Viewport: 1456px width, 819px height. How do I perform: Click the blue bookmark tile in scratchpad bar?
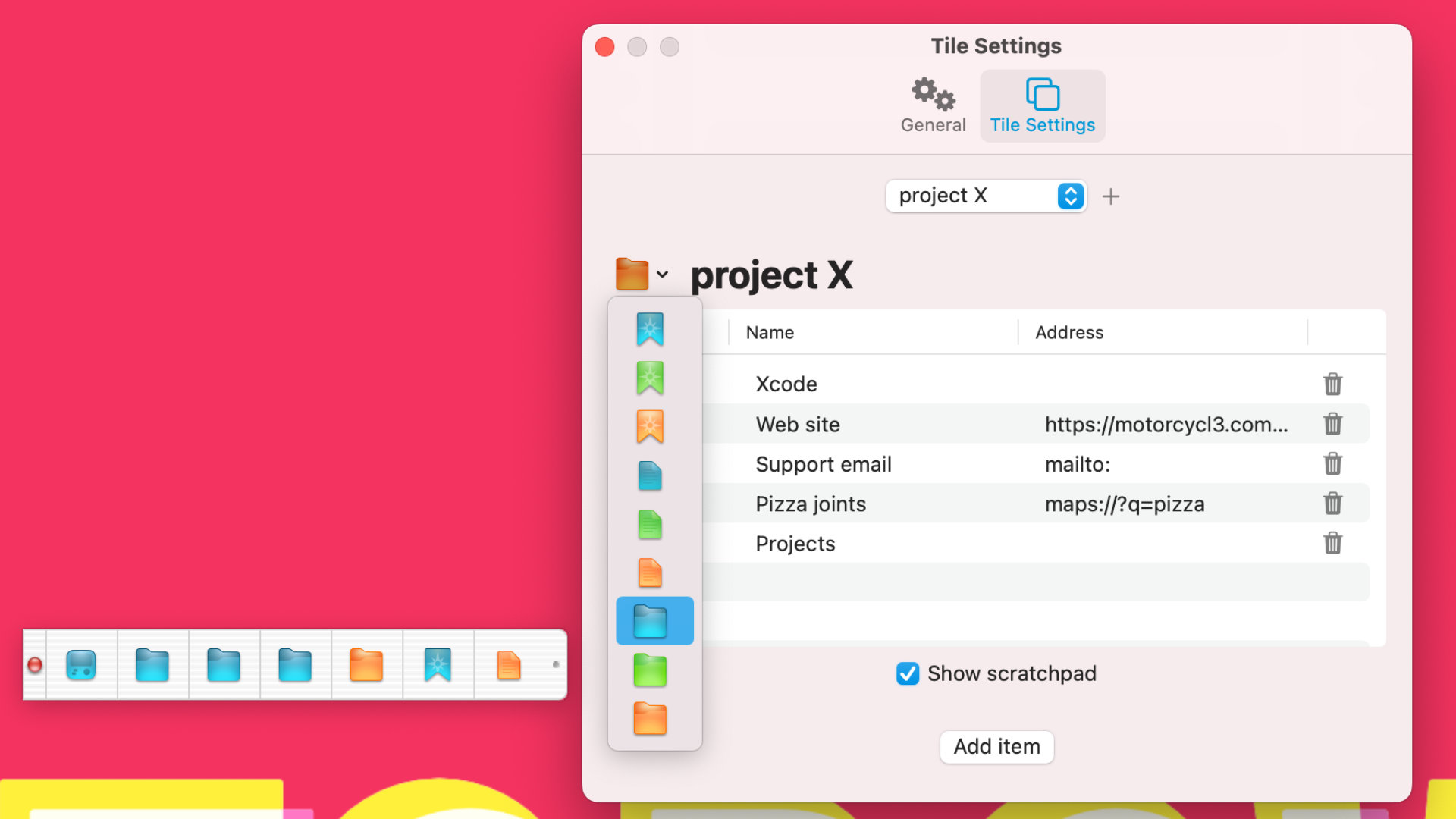(x=438, y=664)
